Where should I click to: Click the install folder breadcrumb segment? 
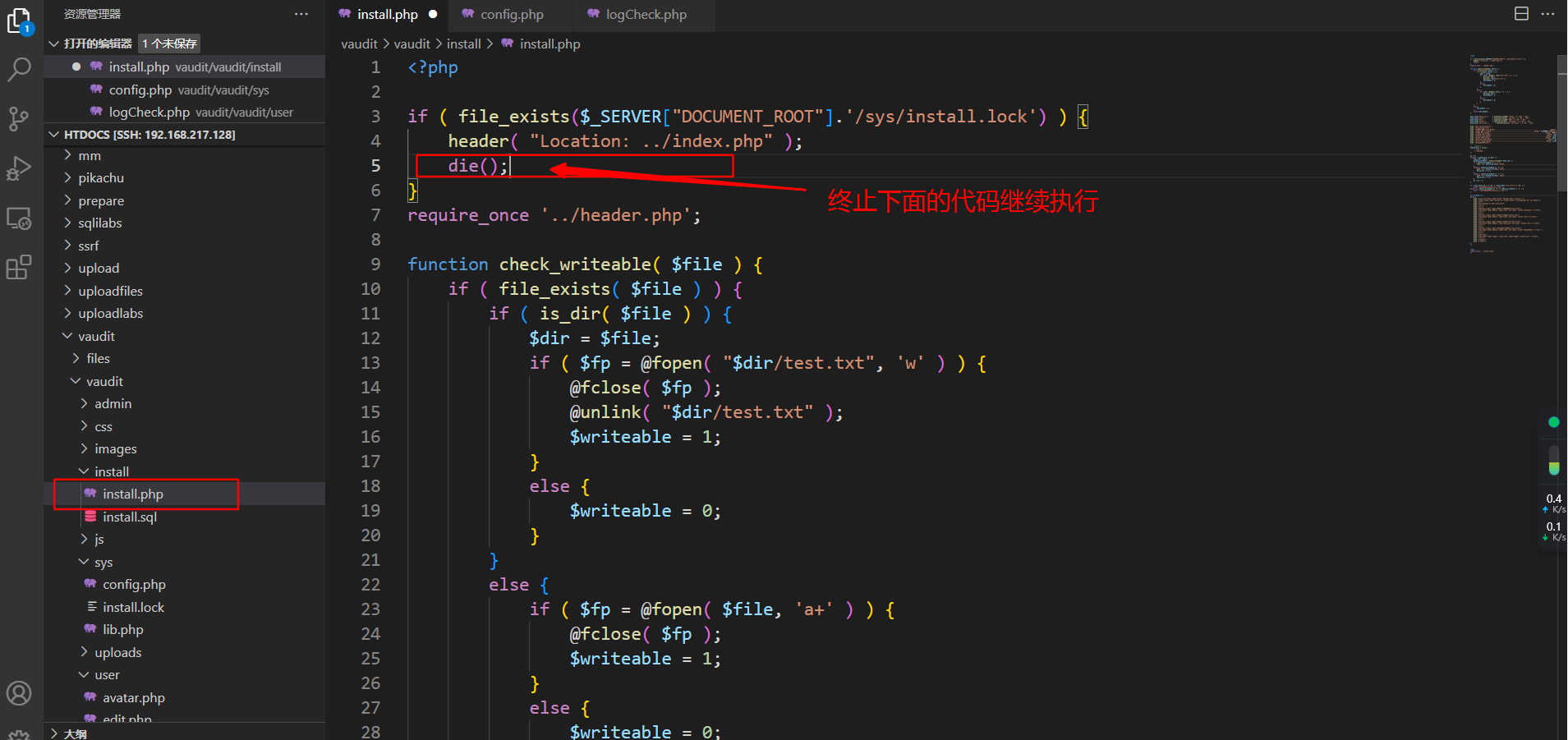coord(464,44)
